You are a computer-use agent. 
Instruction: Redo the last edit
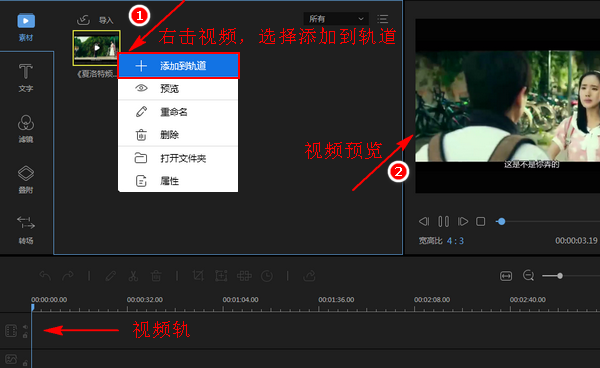(68, 276)
